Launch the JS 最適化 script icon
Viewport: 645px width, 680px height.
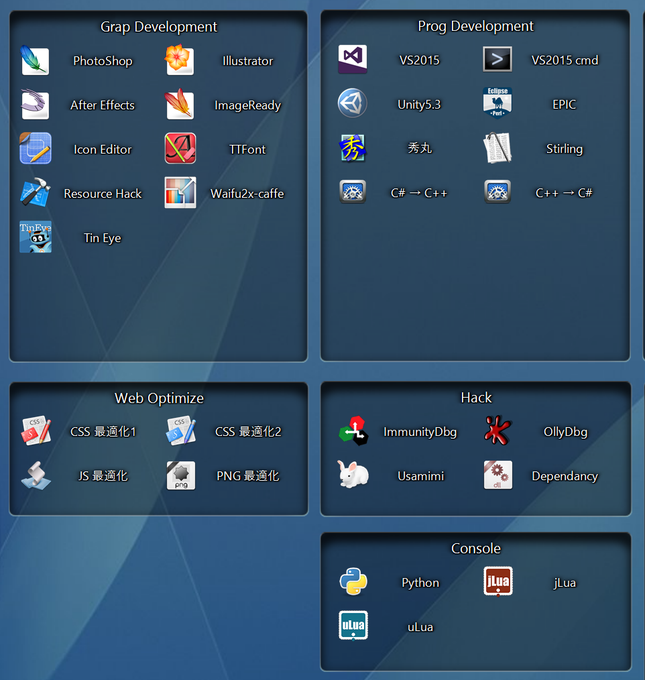(x=36, y=475)
